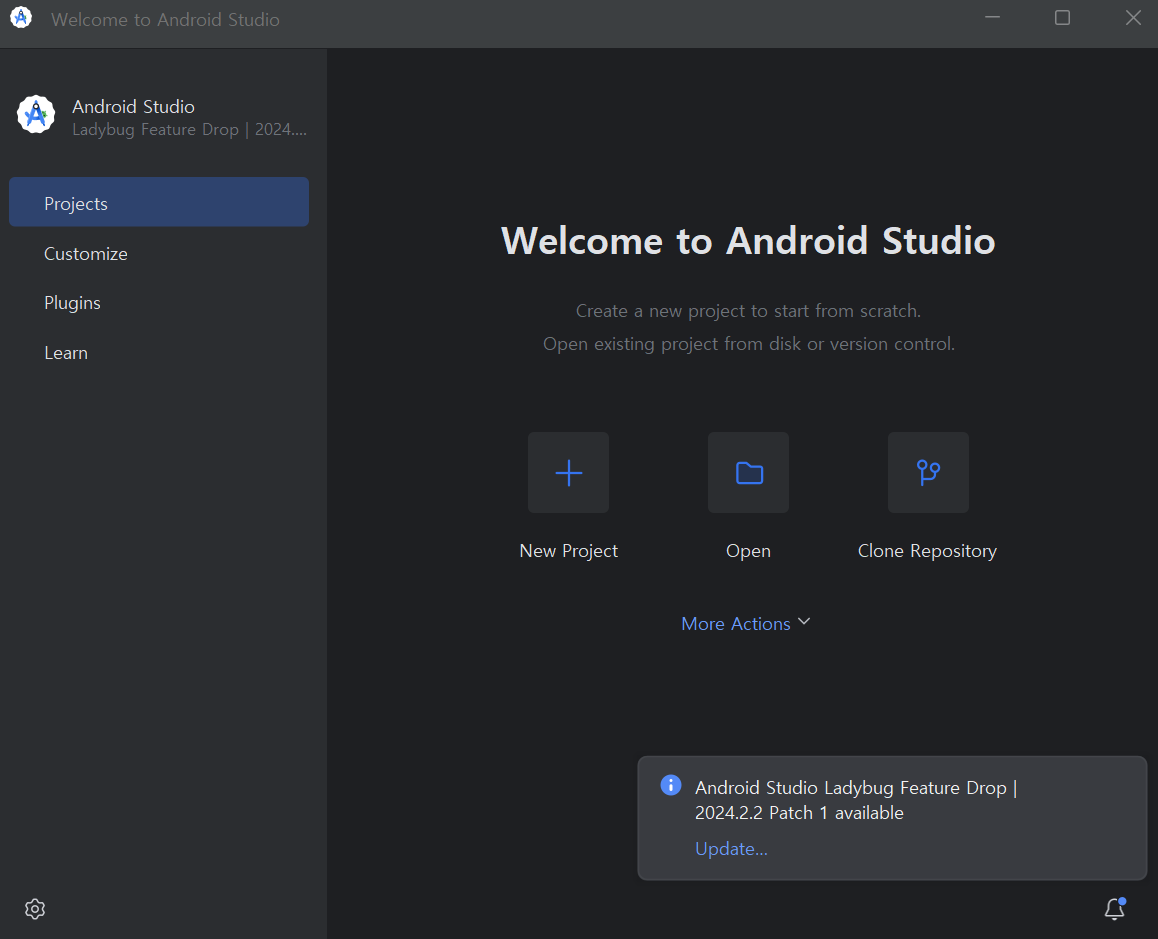The height and width of the screenshot is (939, 1158).
Task: Click the title bar Android Studio icon
Action: click(x=21, y=18)
